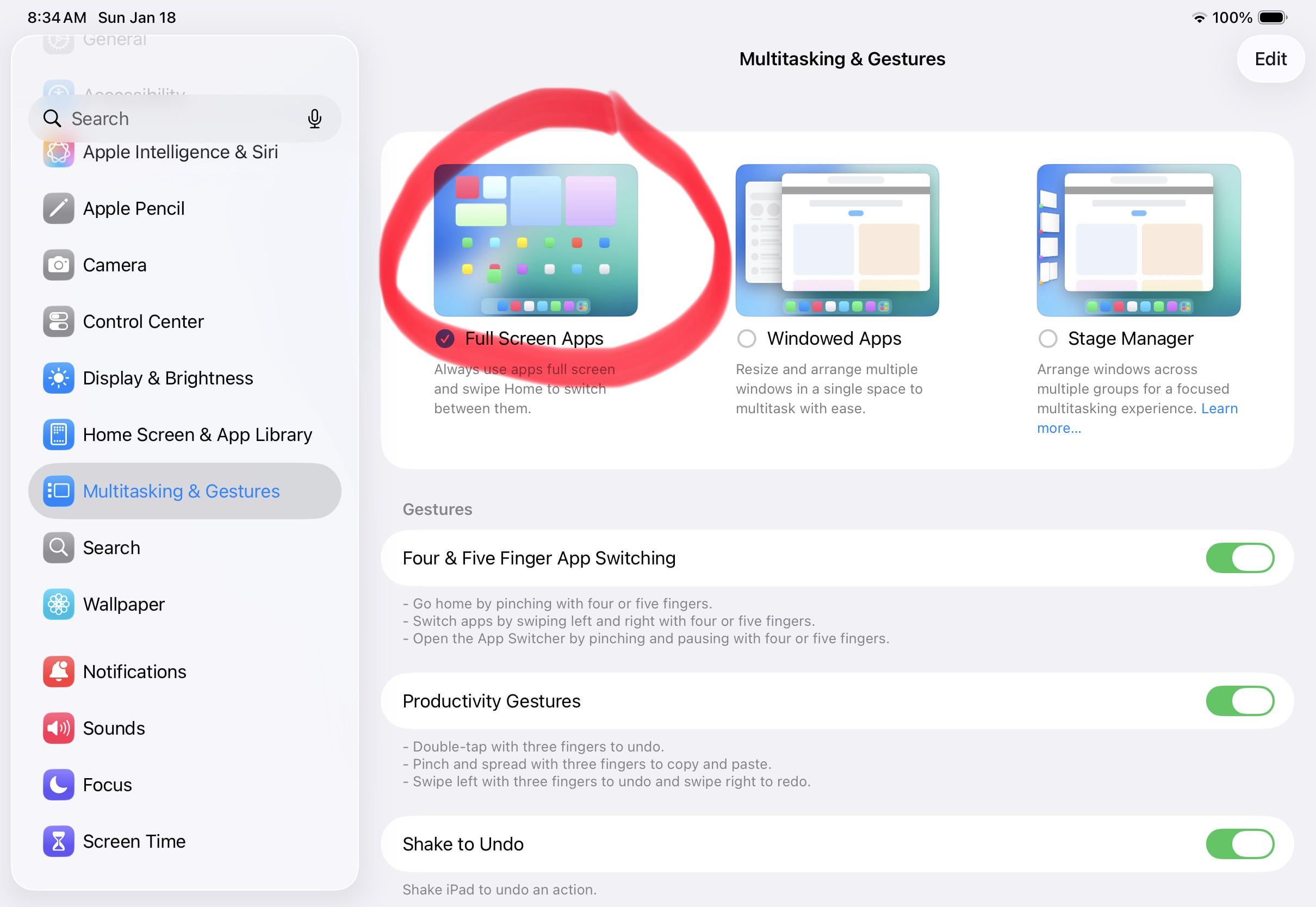Choose the Stage Manager radio option
This screenshot has height=907, width=1316.
pyautogui.click(x=1047, y=339)
